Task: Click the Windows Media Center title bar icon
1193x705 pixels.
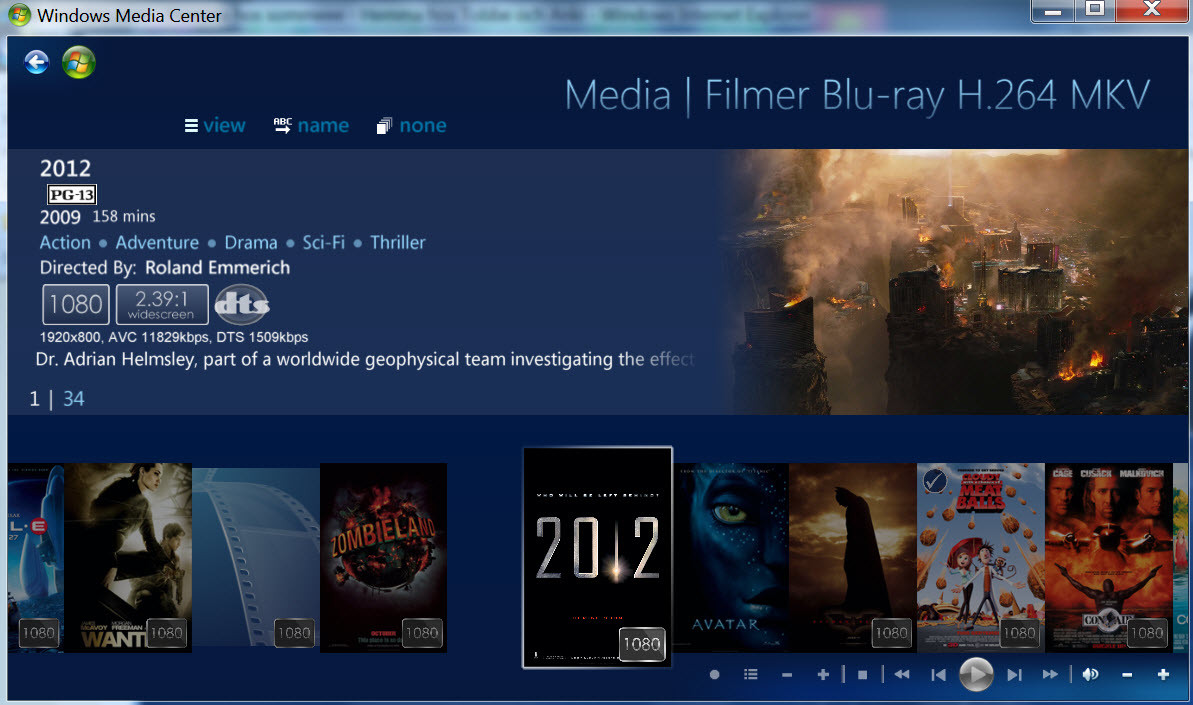Action: 19,14
